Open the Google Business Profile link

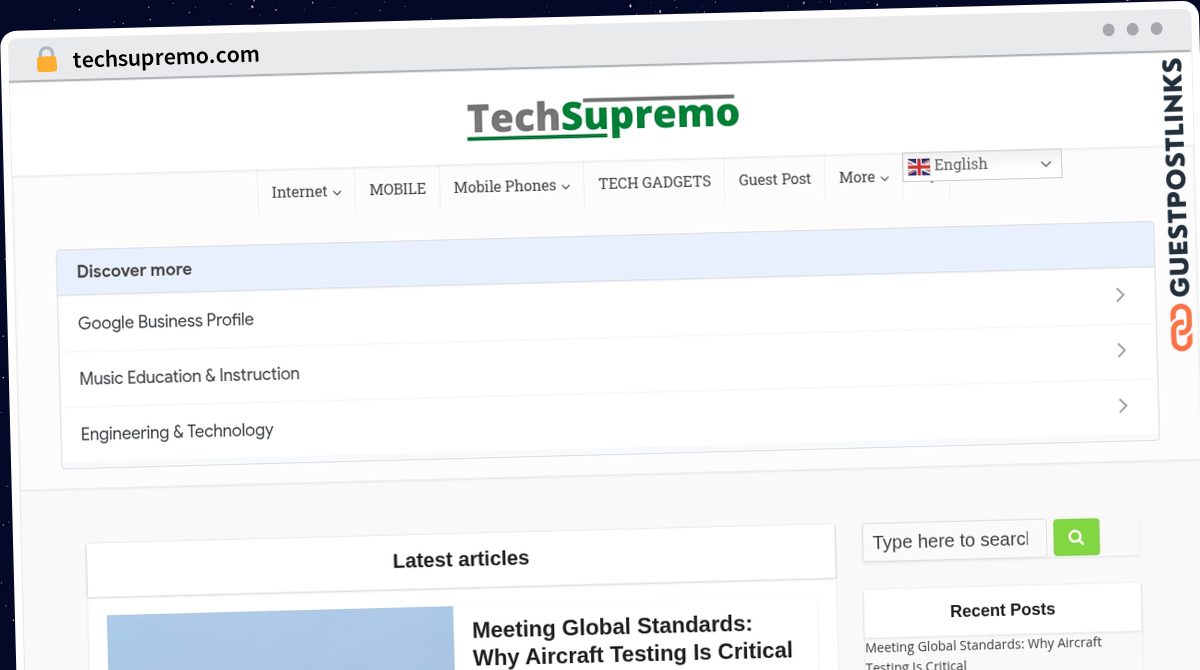166,321
